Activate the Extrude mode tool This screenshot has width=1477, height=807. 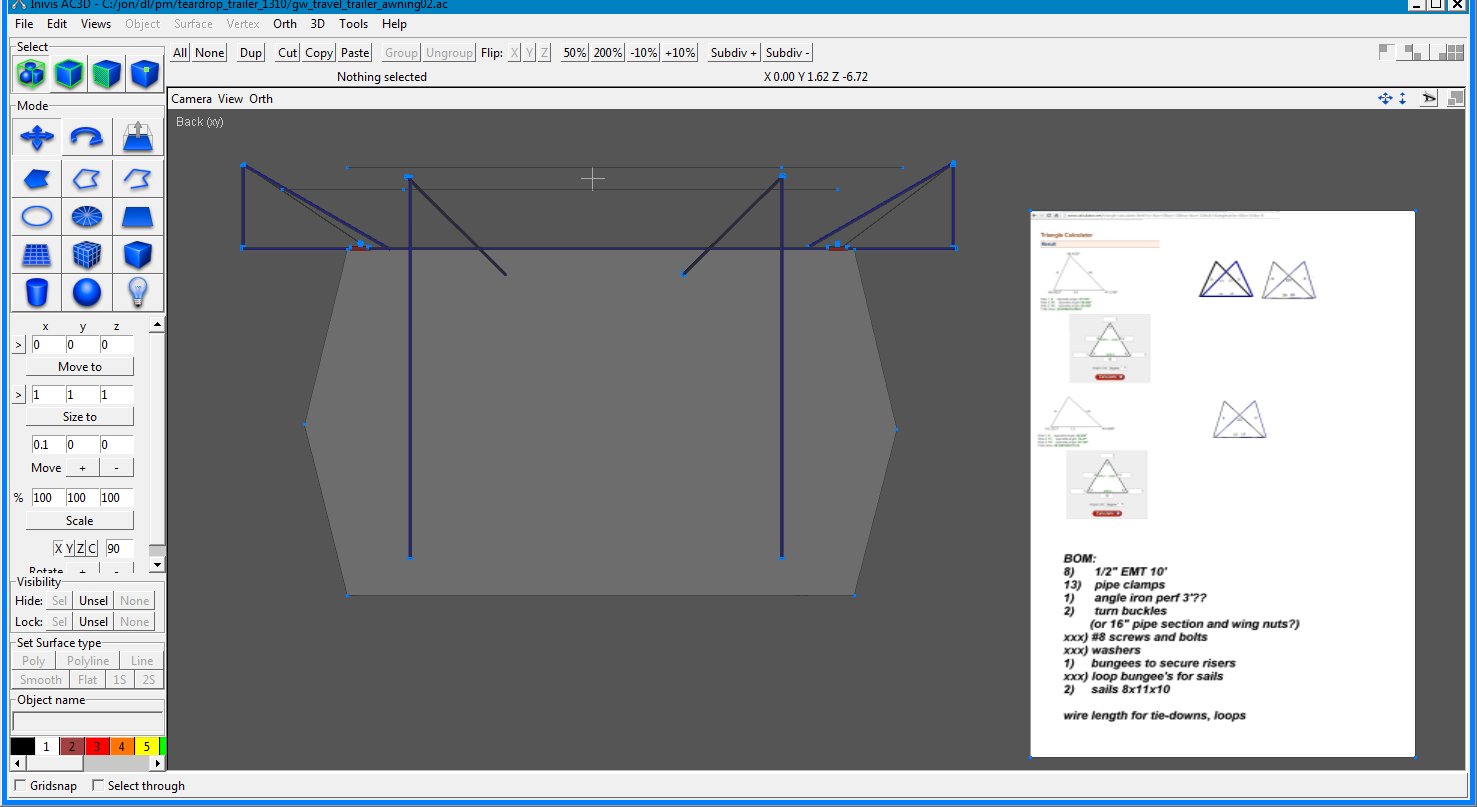click(137, 137)
